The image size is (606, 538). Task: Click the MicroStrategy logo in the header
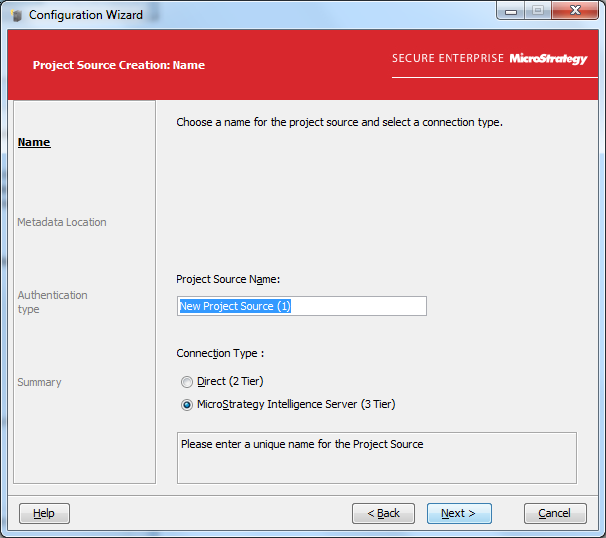[x=548, y=58]
